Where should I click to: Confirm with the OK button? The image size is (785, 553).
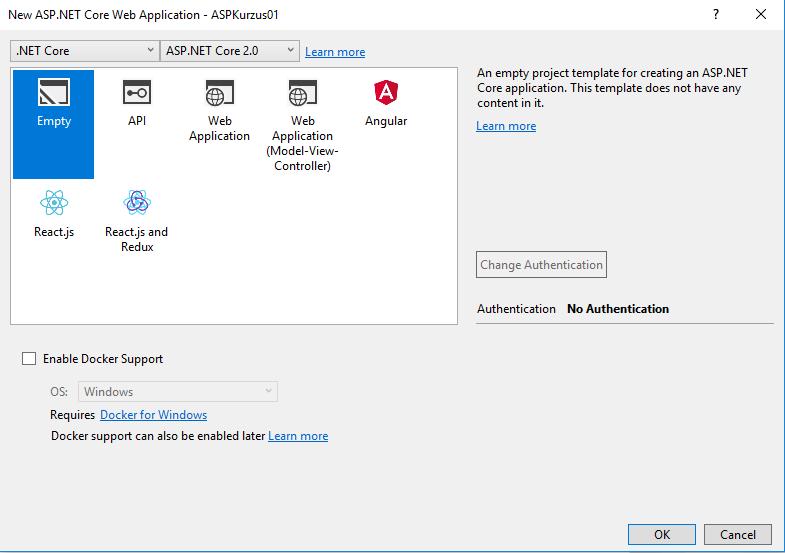coord(662,534)
